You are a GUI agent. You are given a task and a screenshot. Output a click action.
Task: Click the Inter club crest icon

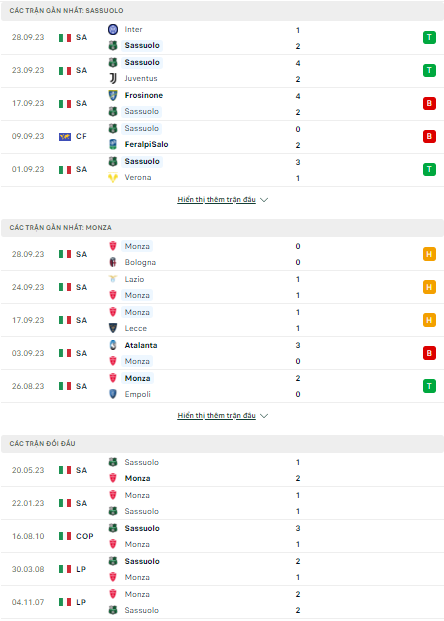(x=113, y=29)
